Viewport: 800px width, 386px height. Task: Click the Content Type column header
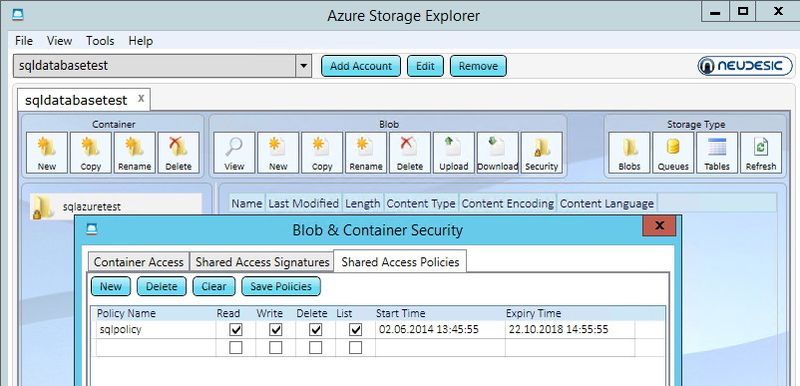click(421, 203)
